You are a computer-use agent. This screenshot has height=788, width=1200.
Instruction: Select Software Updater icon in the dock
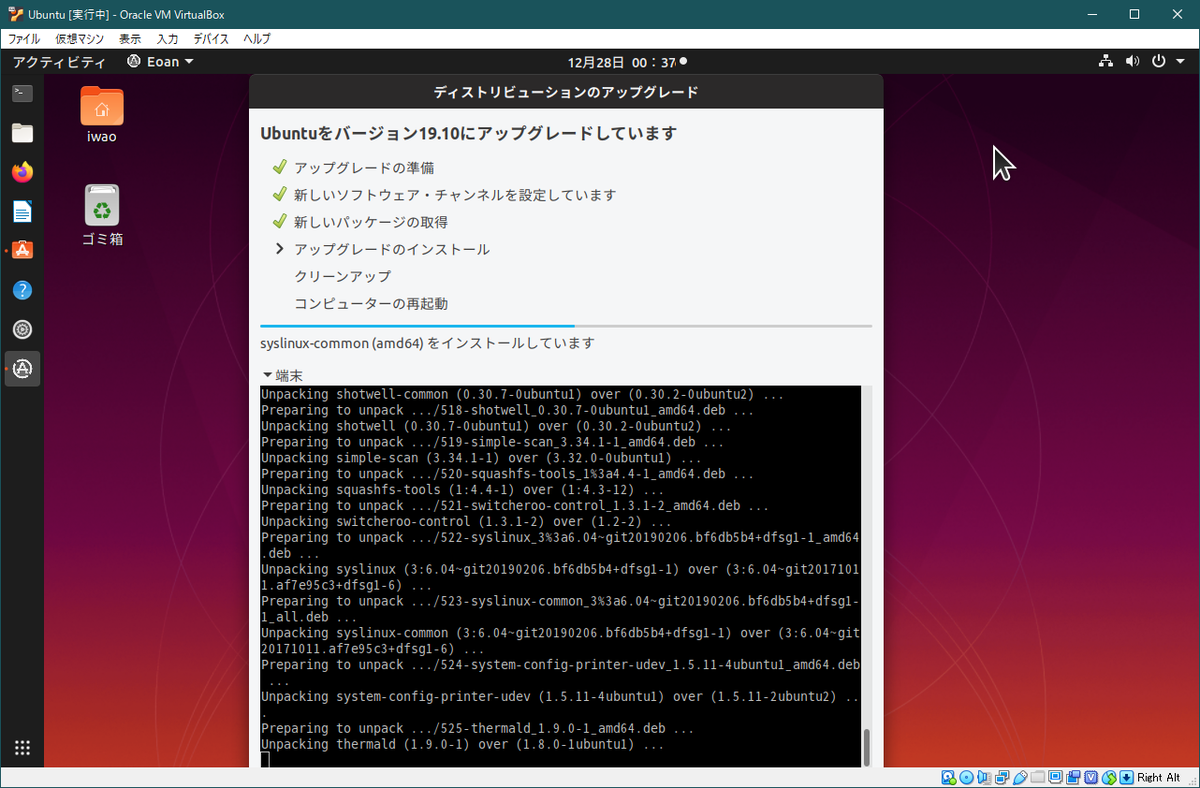(22, 369)
